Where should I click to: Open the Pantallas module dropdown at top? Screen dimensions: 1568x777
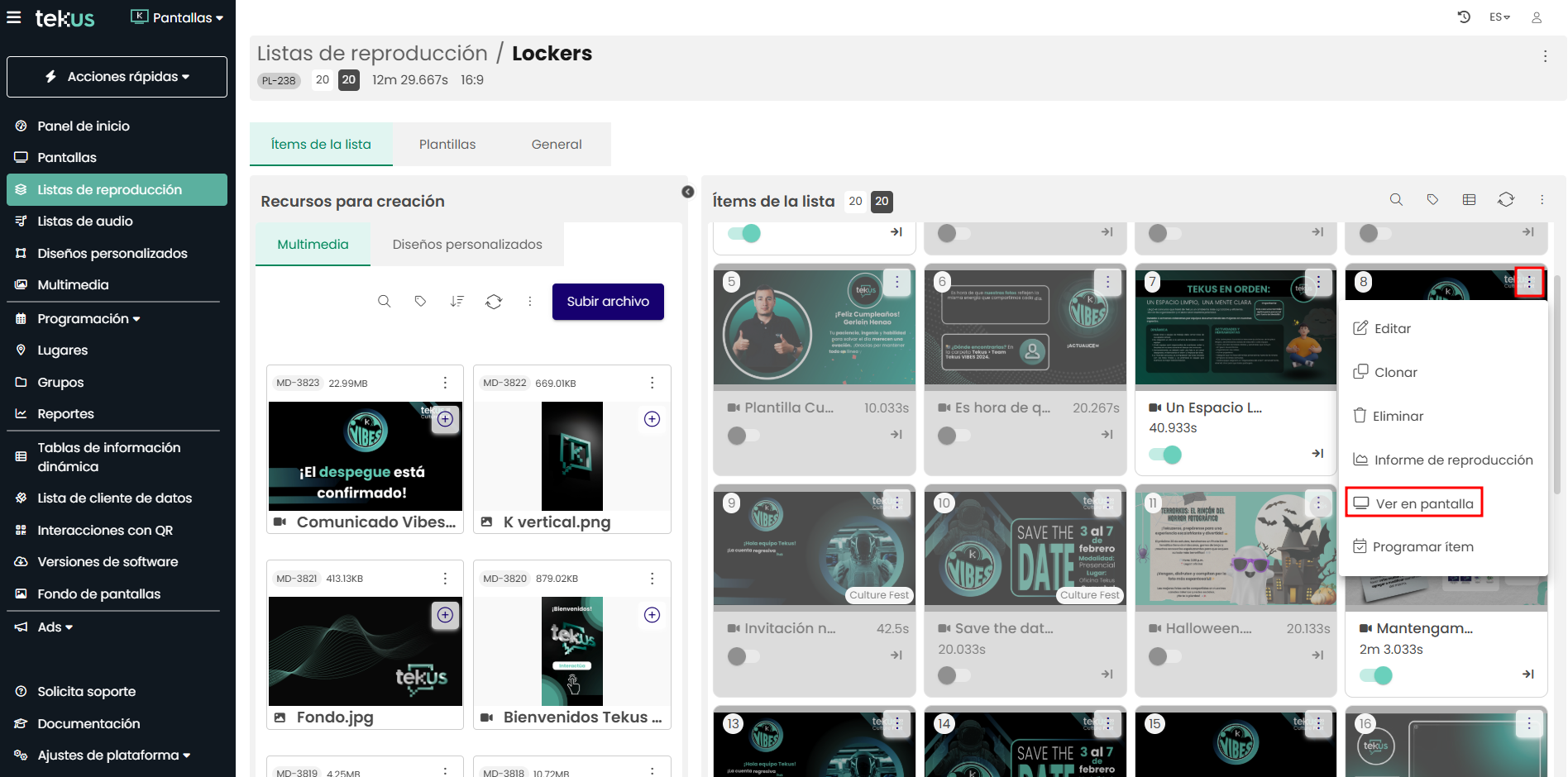tap(177, 17)
